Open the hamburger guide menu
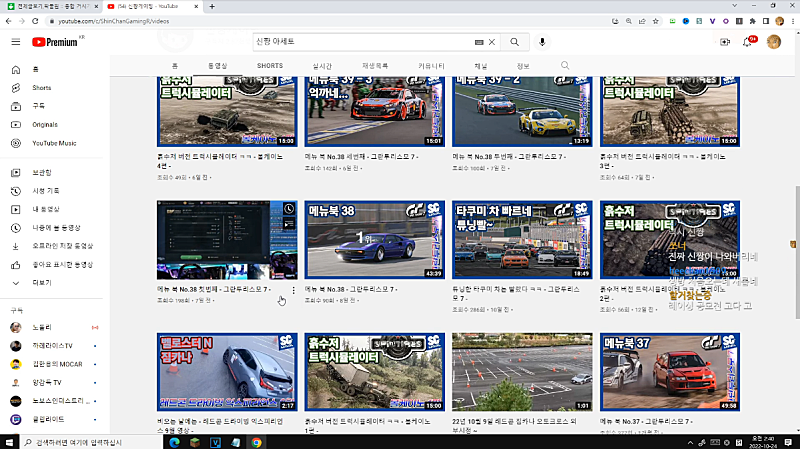The image size is (800, 449). coord(15,42)
